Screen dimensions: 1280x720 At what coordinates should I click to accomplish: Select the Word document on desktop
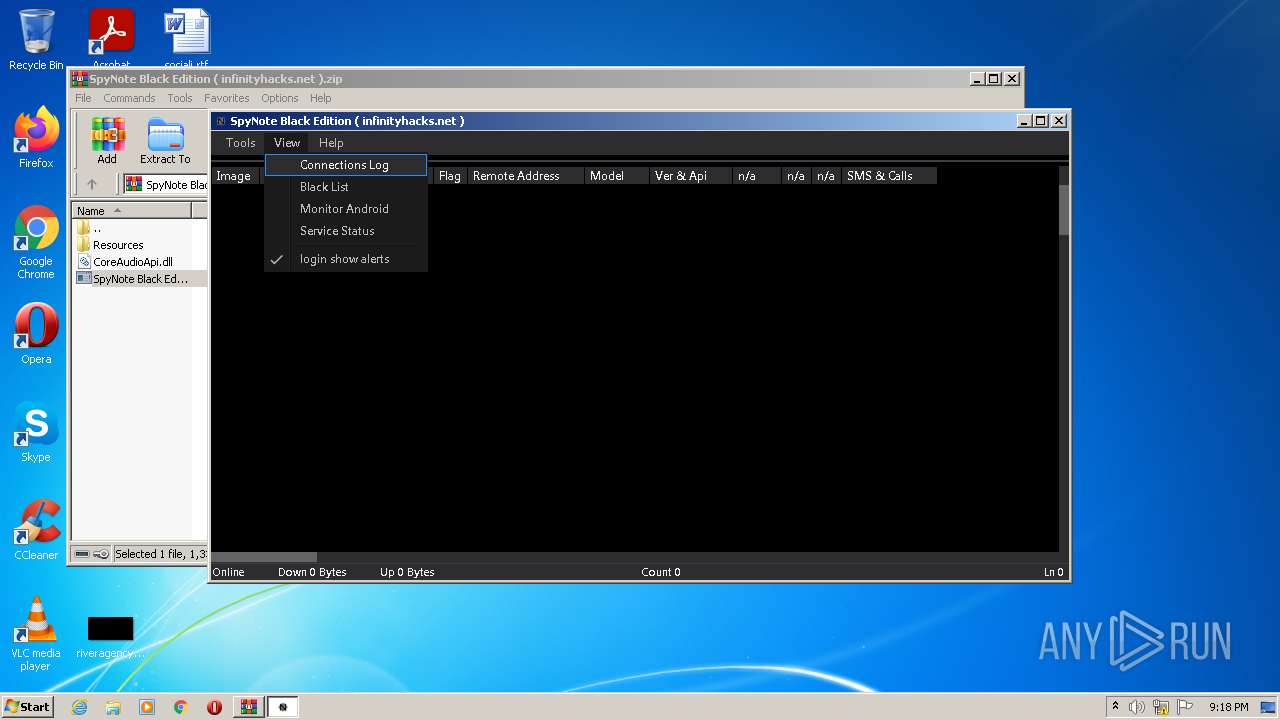point(186,38)
